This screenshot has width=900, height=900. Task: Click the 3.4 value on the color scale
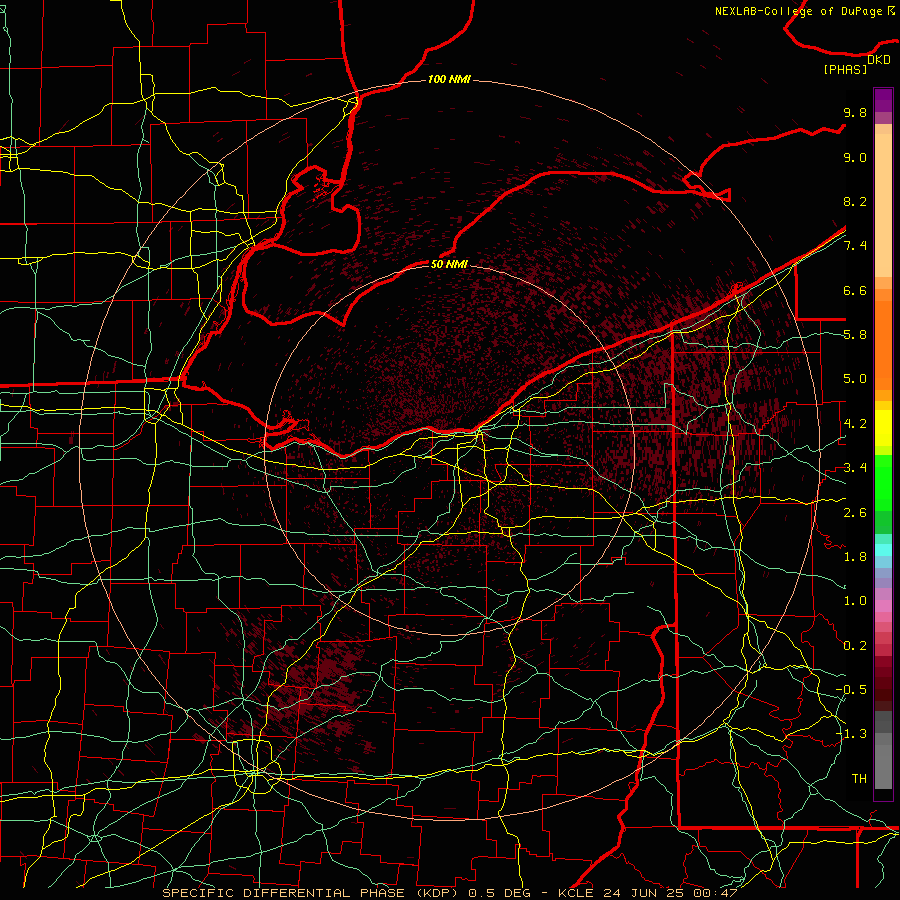(855, 468)
